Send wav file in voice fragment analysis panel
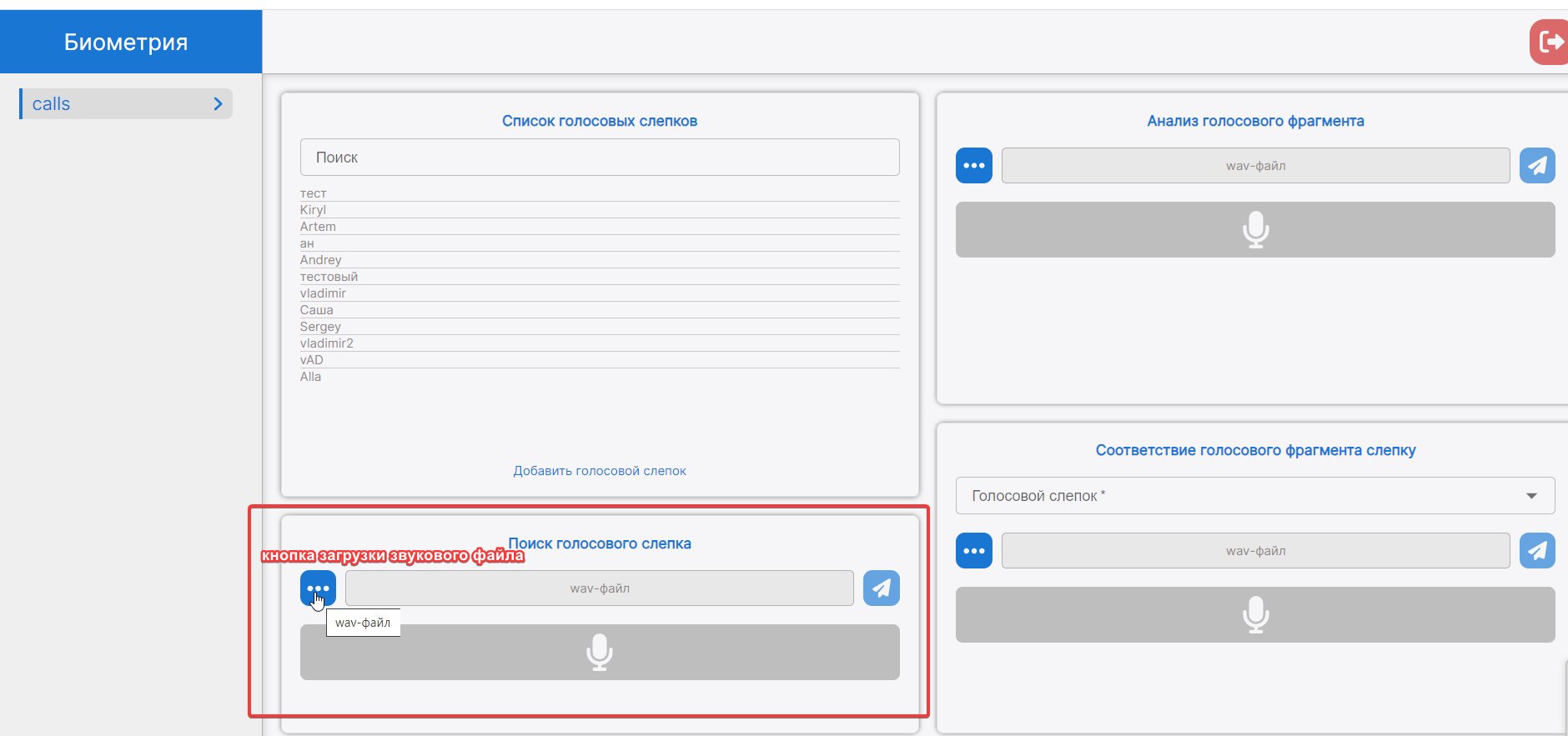Viewport: 1568px width, 736px height. pos(1536,166)
